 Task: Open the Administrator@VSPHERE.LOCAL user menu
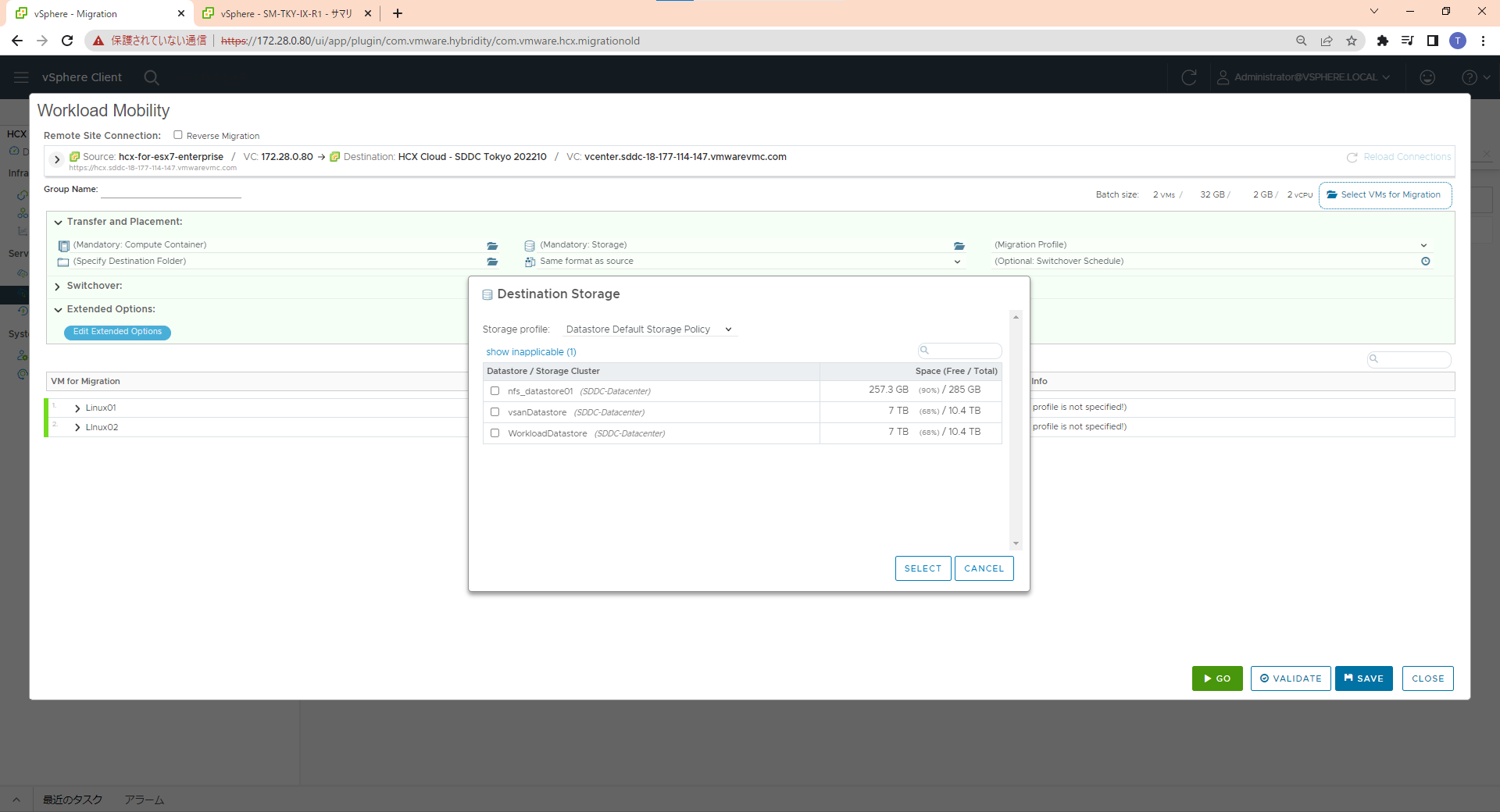click(1304, 77)
